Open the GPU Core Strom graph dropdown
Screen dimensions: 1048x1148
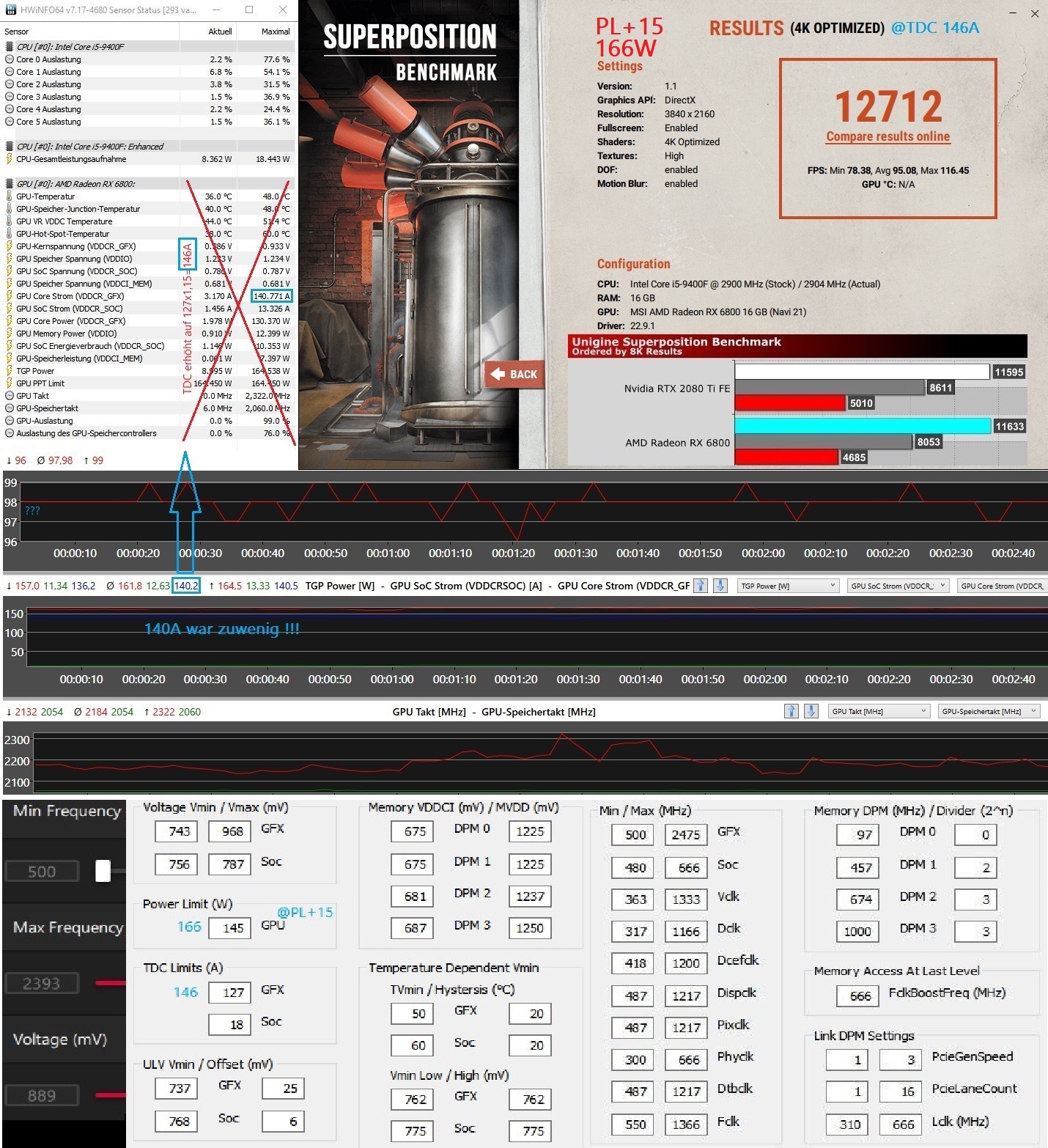pos(1002,586)
